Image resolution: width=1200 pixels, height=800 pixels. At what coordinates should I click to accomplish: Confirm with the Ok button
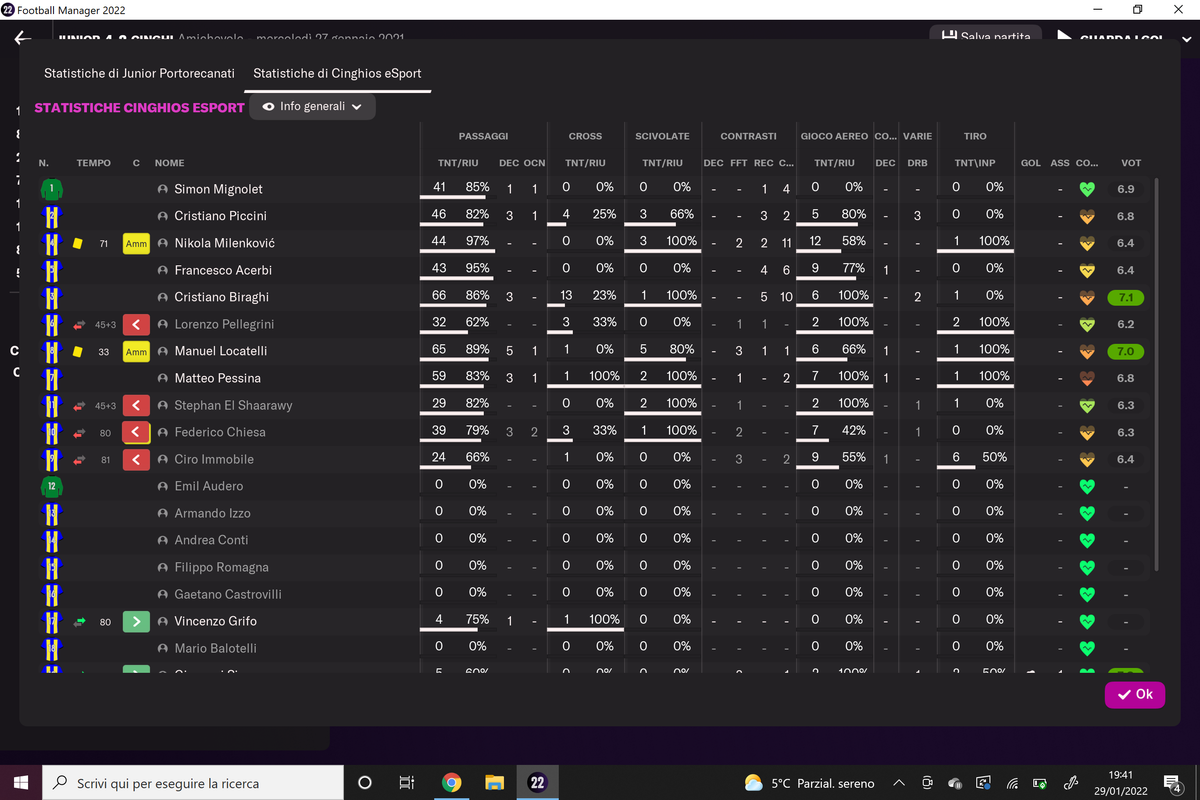pos(1135,694)
